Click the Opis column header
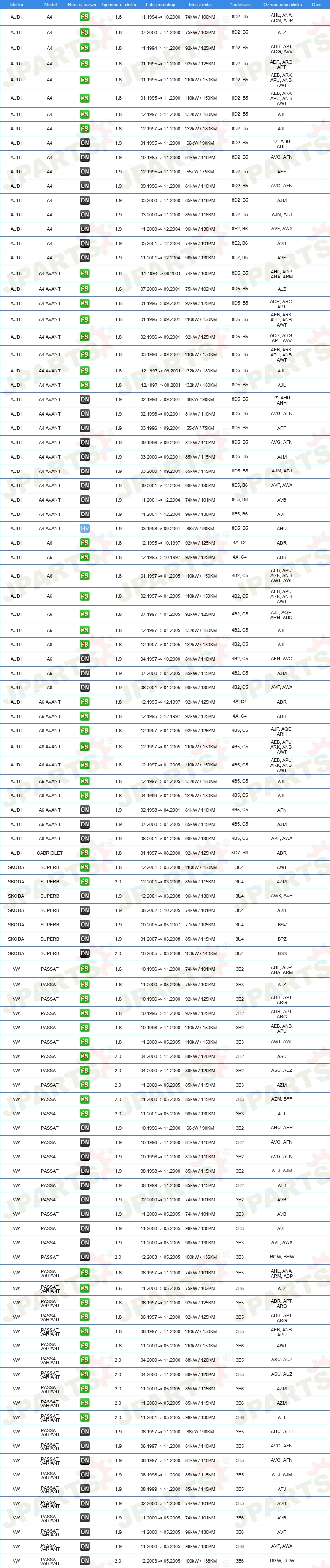Viewport: 330px width, 1568px height. pyautogui.click(x=316, y=4)
